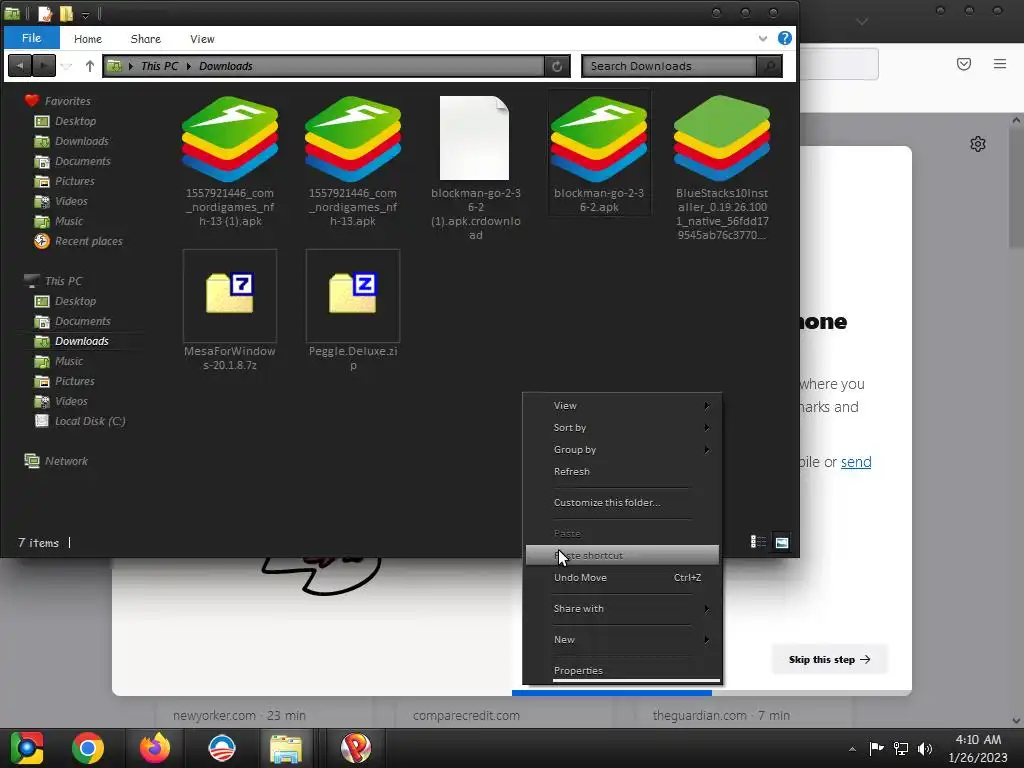Select This PC in navigation pane
The width and height of the screenshot is (1024, 768).
click(63, 281)
